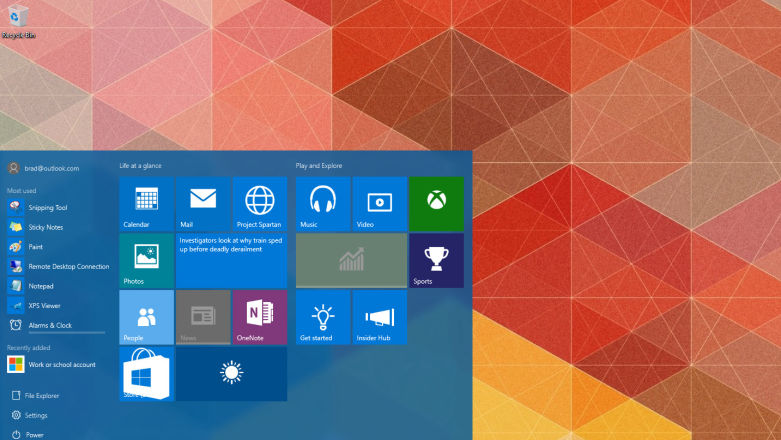Open the Recycle Bin desktop icon
The width and height of the screenshot is (781, 440).
tap(18, 21)
